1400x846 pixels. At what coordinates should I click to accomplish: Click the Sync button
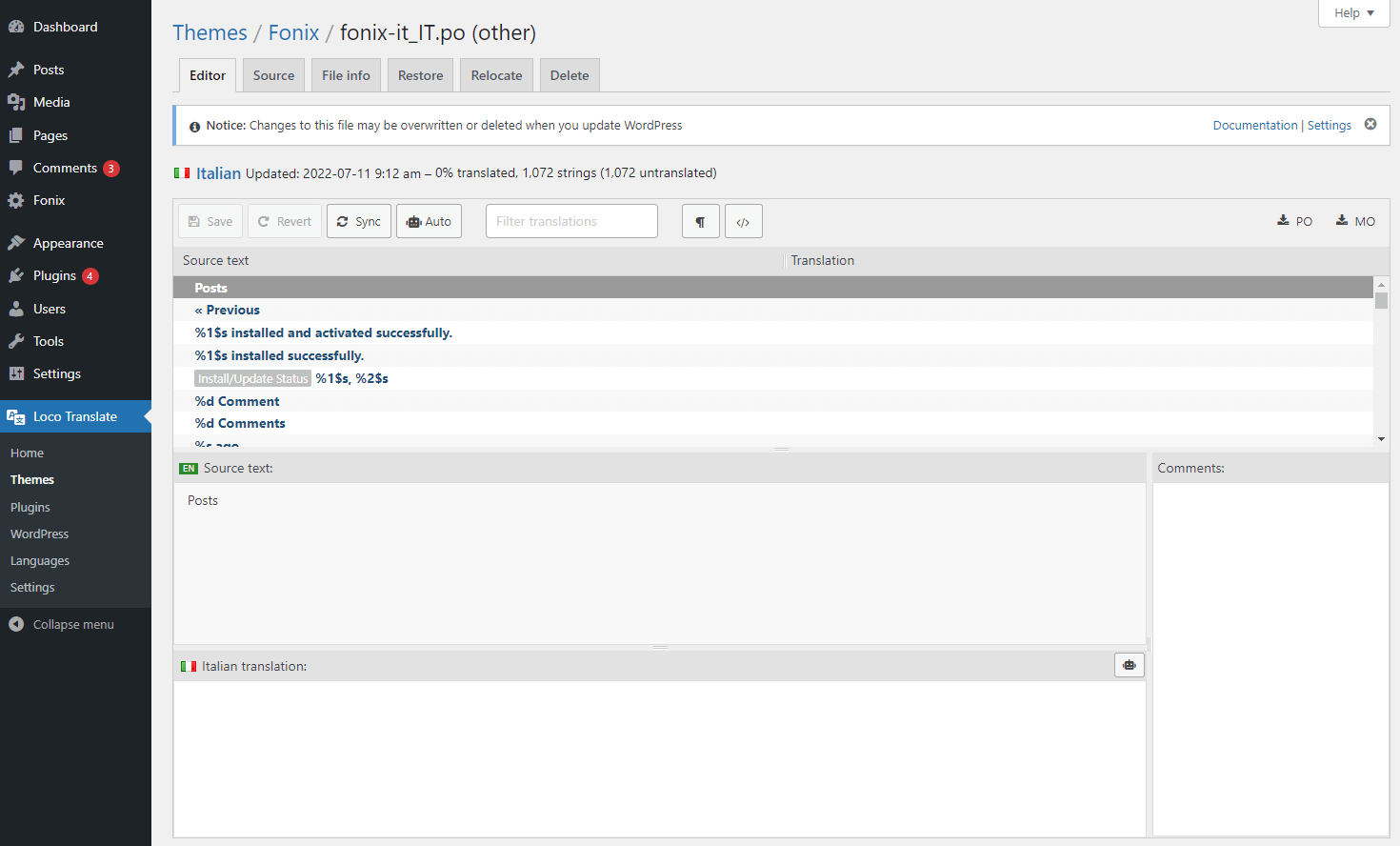coord(358,222)
